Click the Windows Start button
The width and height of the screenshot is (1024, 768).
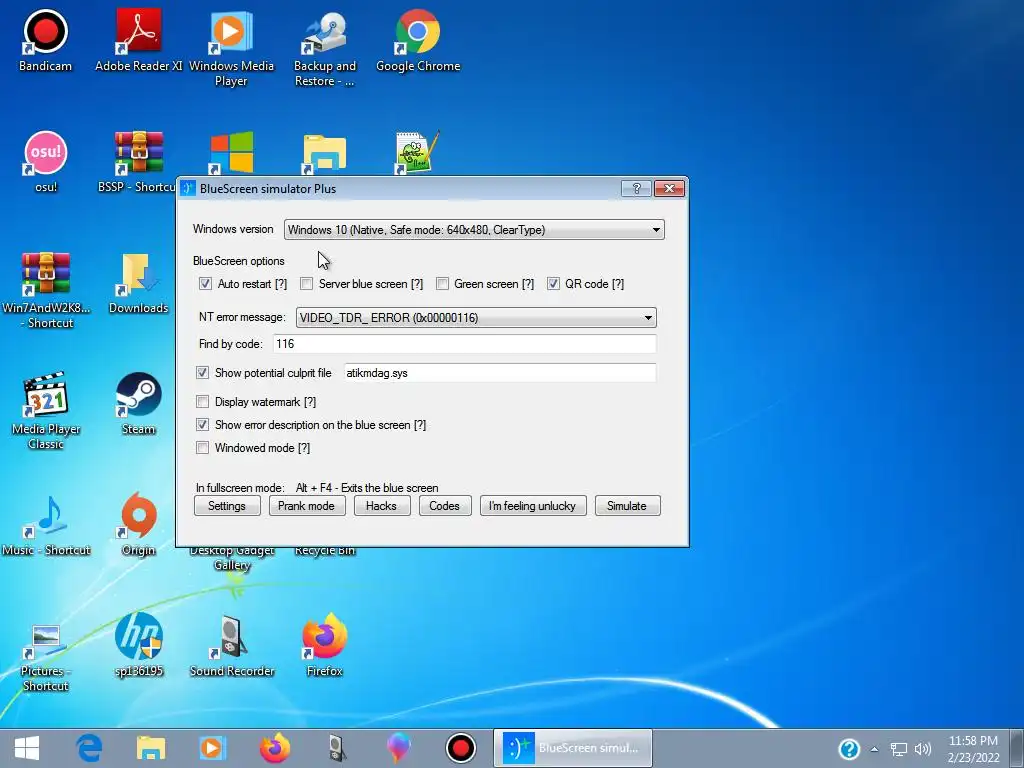pos(27,748)
